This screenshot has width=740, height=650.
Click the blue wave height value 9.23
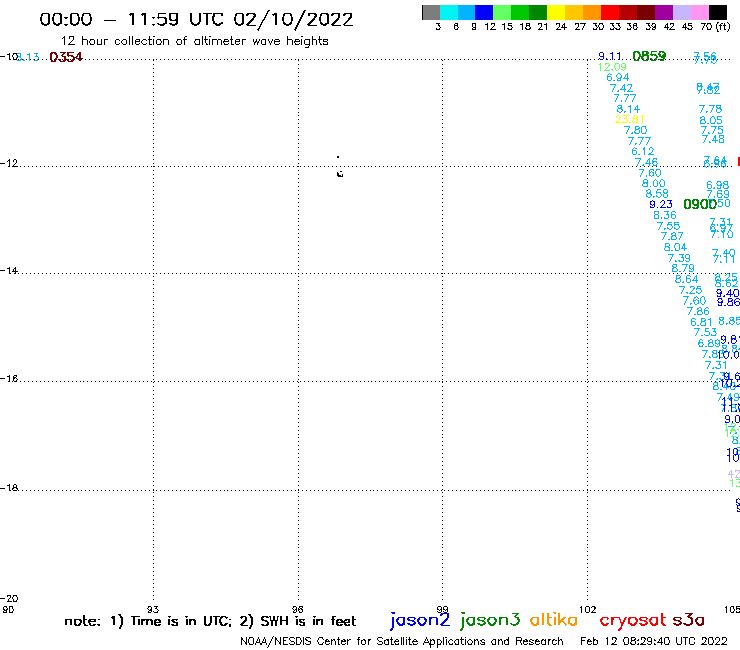[661, 204]
